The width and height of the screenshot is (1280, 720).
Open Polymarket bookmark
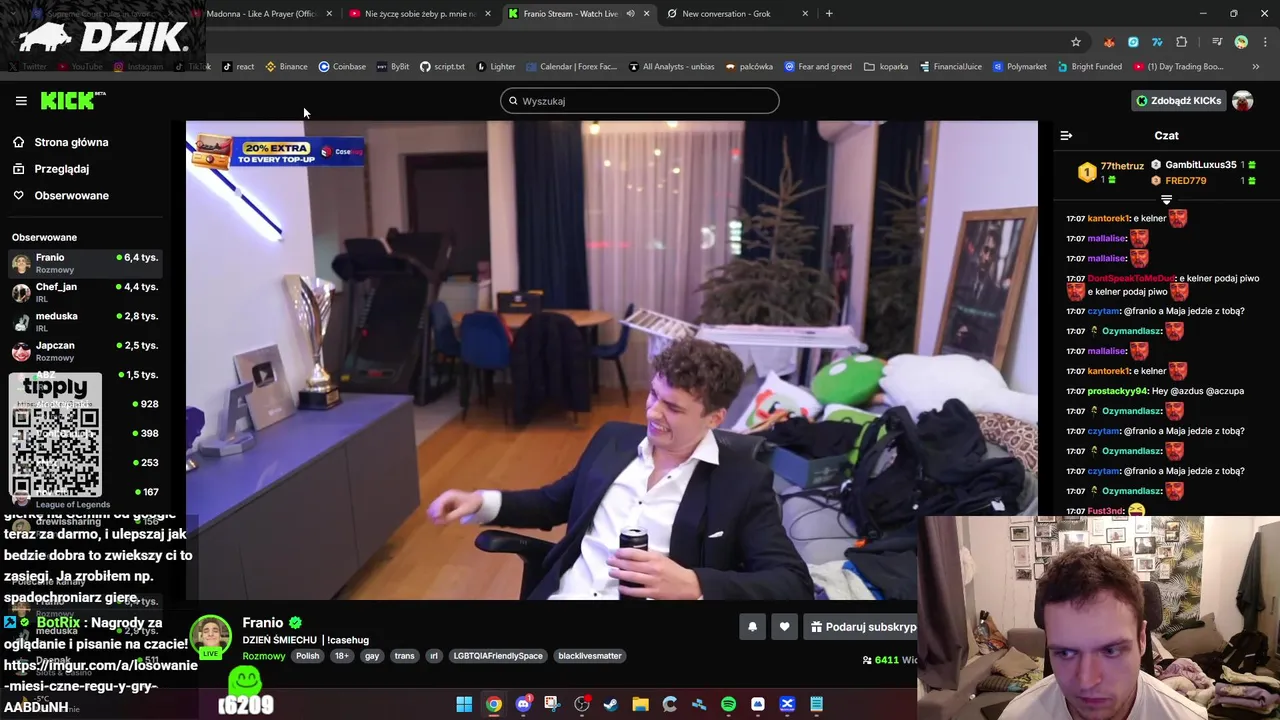pyautogui.click(x=1019, y=67)
